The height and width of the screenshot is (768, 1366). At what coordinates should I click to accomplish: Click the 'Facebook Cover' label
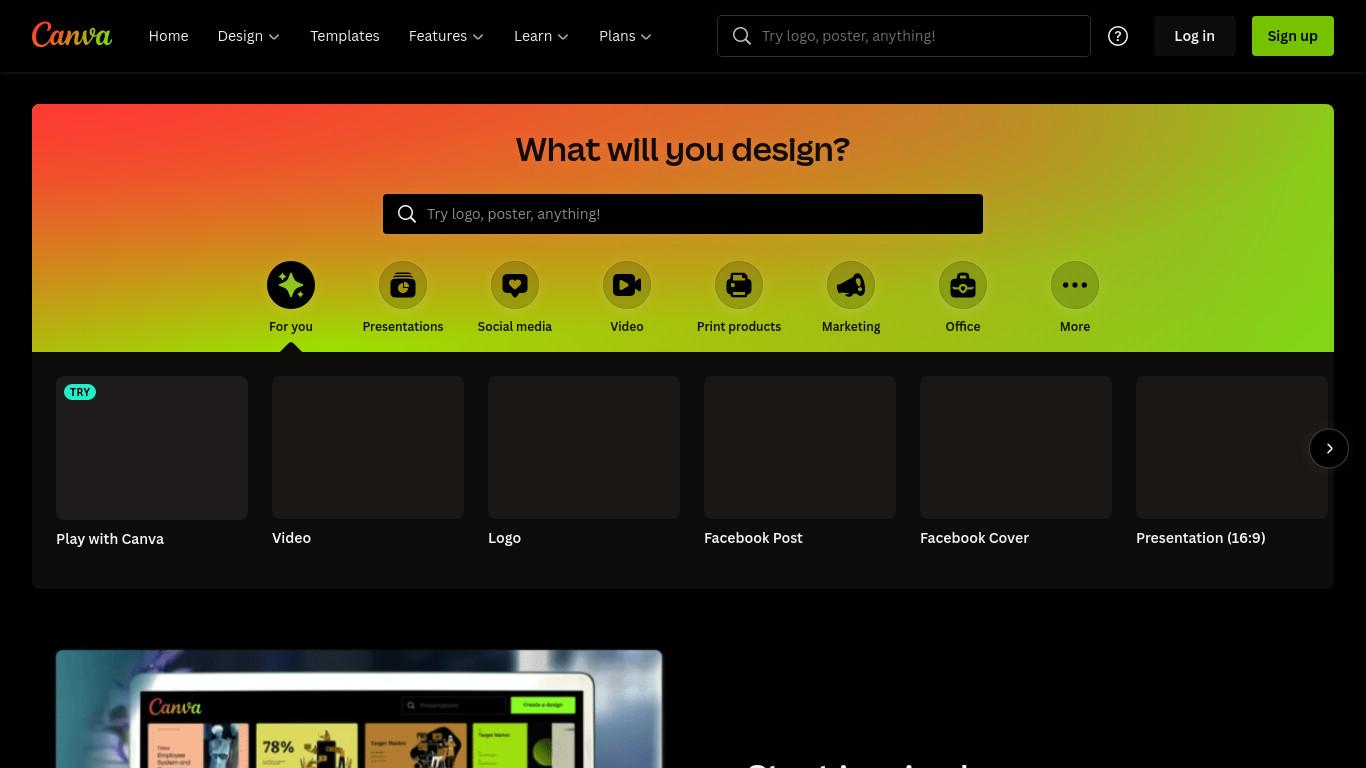974,538
